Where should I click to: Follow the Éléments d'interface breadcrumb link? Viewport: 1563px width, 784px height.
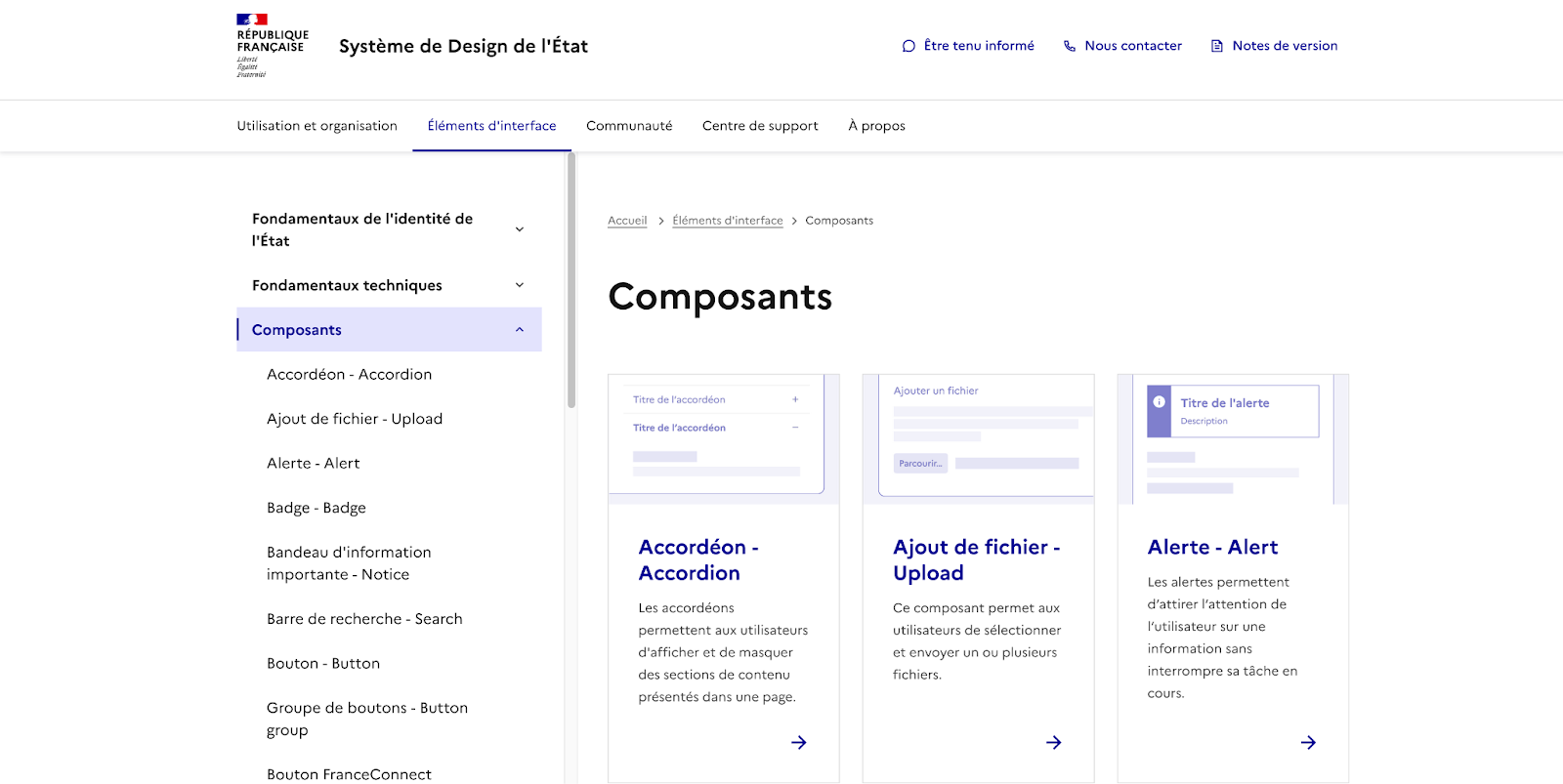(727, 221)
